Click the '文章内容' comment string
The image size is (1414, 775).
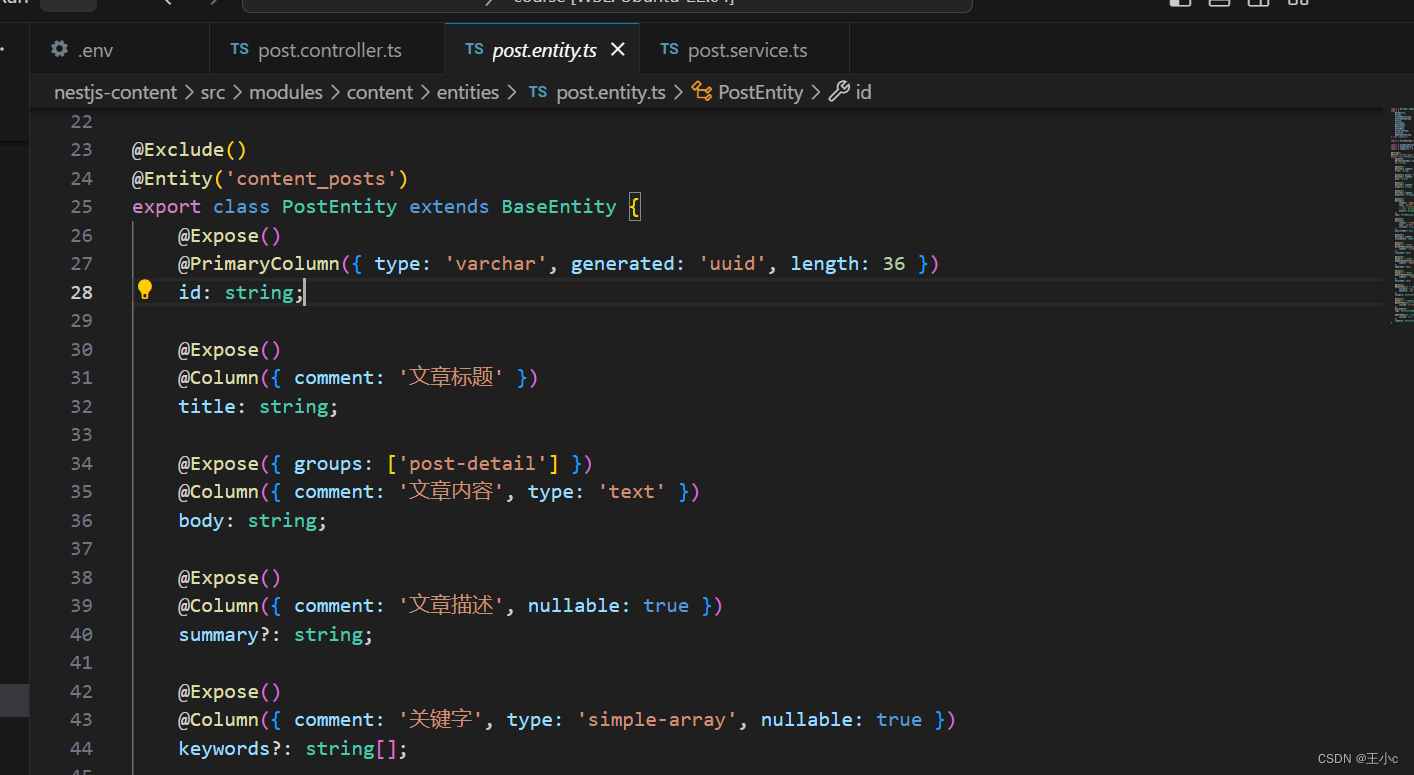451,492
